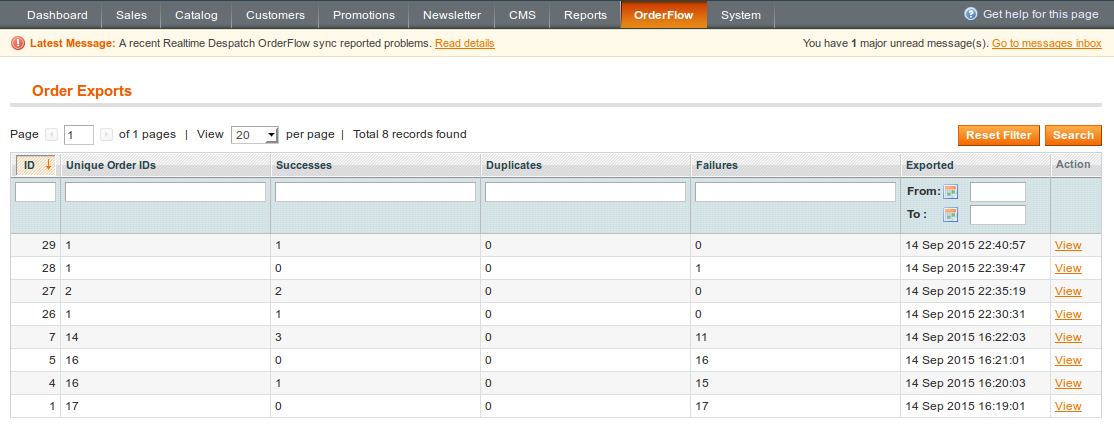Click the Exported date 14 Sep 2015 22:40:57
The width and height of the screenshot is (1114, 435).
966,245
